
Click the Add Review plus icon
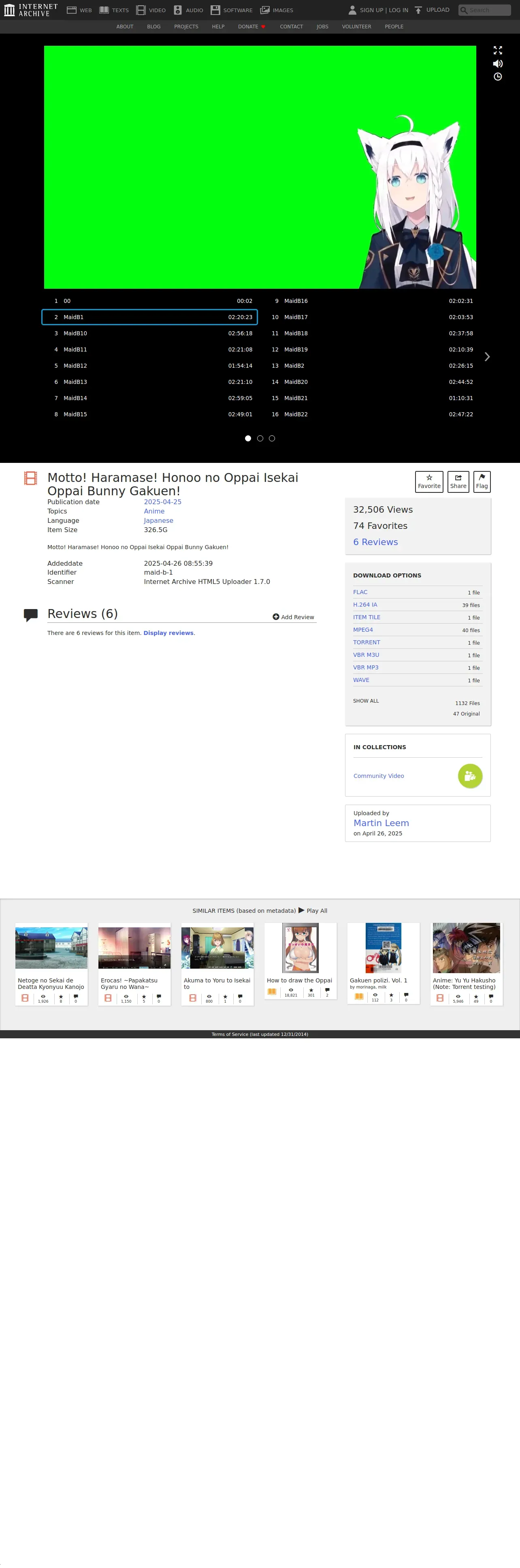pos(276,617)
